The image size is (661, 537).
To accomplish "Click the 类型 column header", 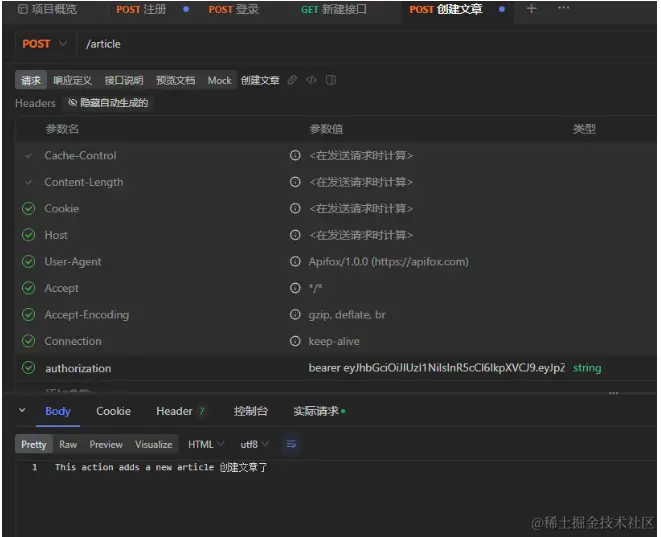I will (x=584, y=129).
